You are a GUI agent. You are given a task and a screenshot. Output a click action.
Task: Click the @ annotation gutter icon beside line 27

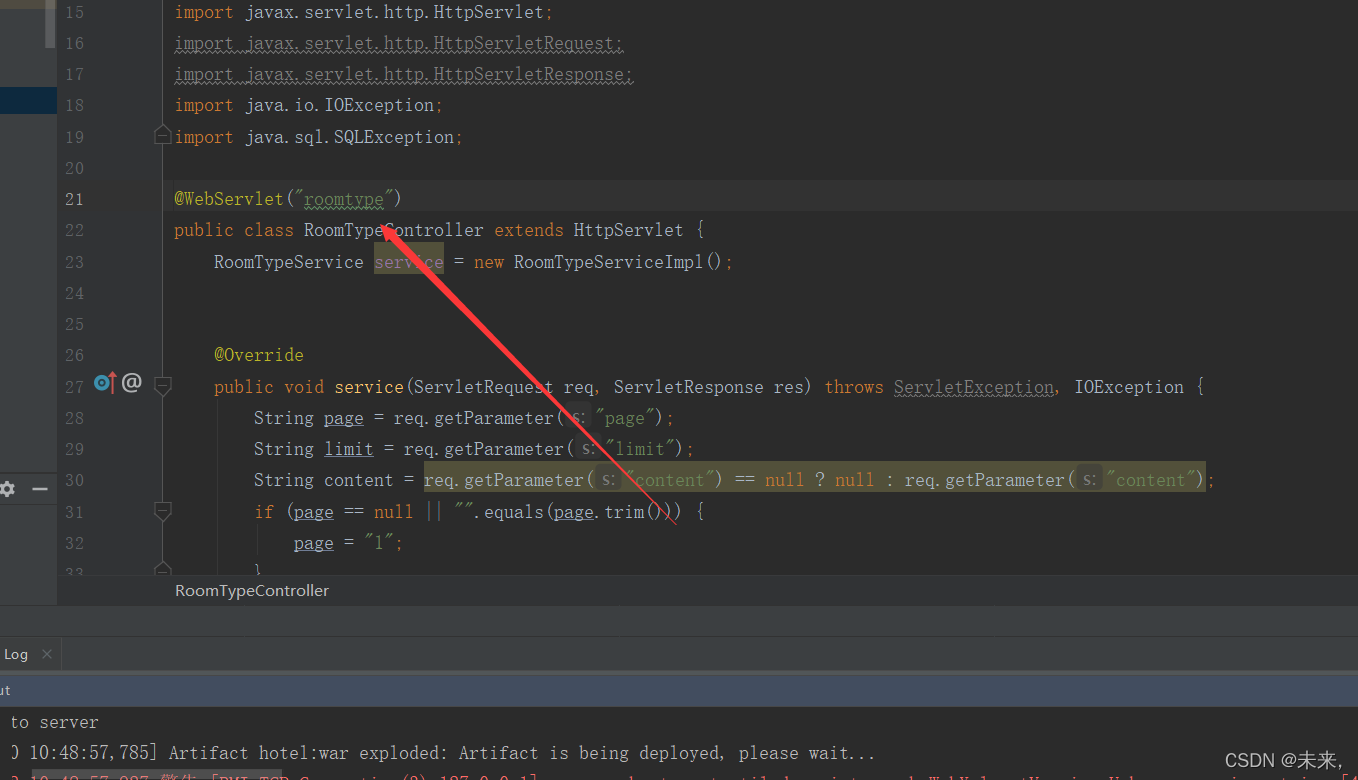(131, 382)
